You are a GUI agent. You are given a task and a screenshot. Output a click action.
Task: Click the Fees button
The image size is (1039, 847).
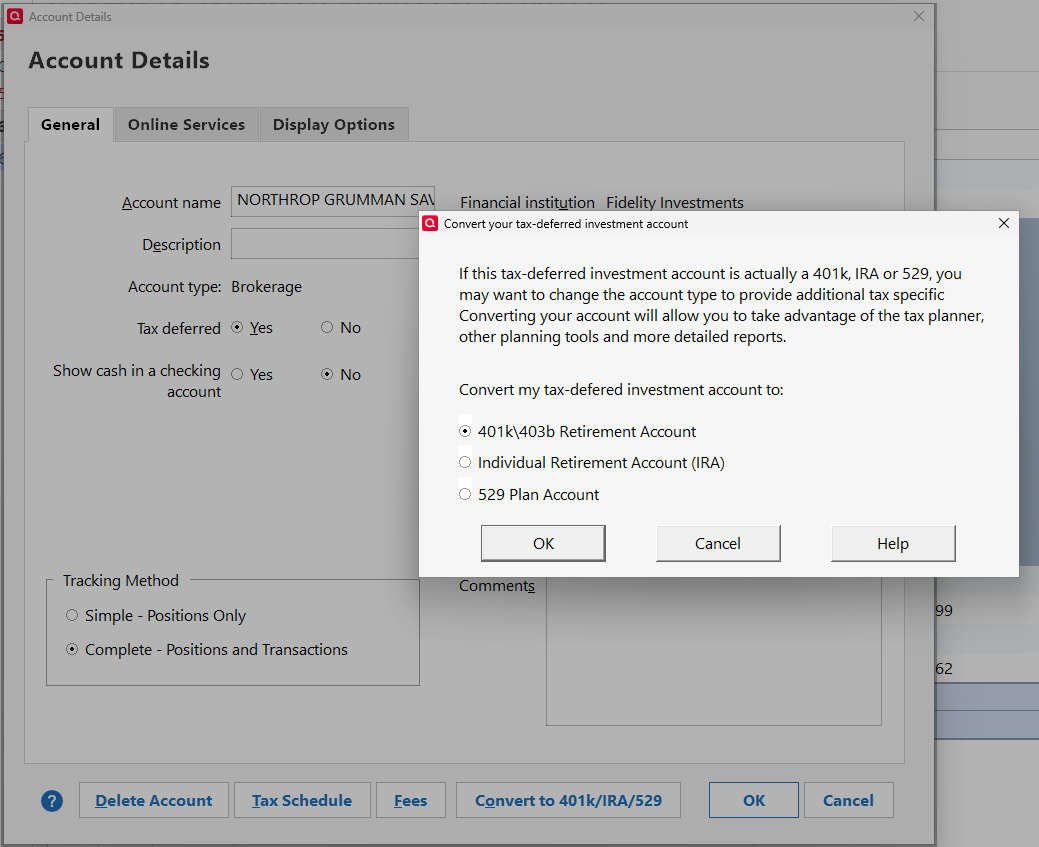[411, 801]
